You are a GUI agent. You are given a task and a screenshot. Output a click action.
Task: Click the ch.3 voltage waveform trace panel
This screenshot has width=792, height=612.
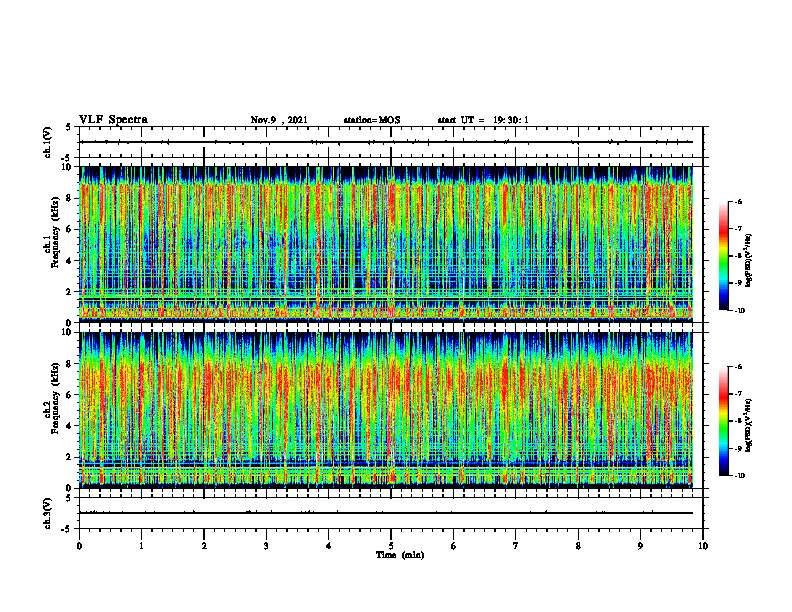click(x=391, y=513)
